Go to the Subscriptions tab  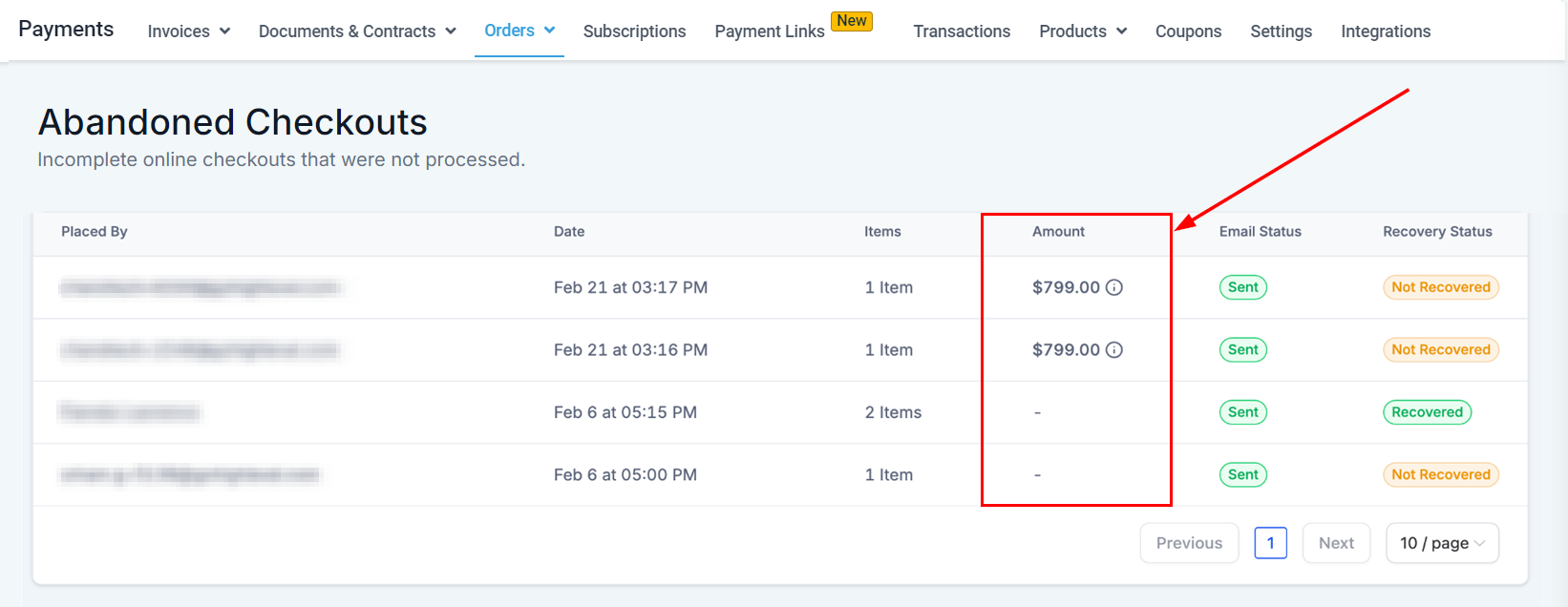[634, 31]
